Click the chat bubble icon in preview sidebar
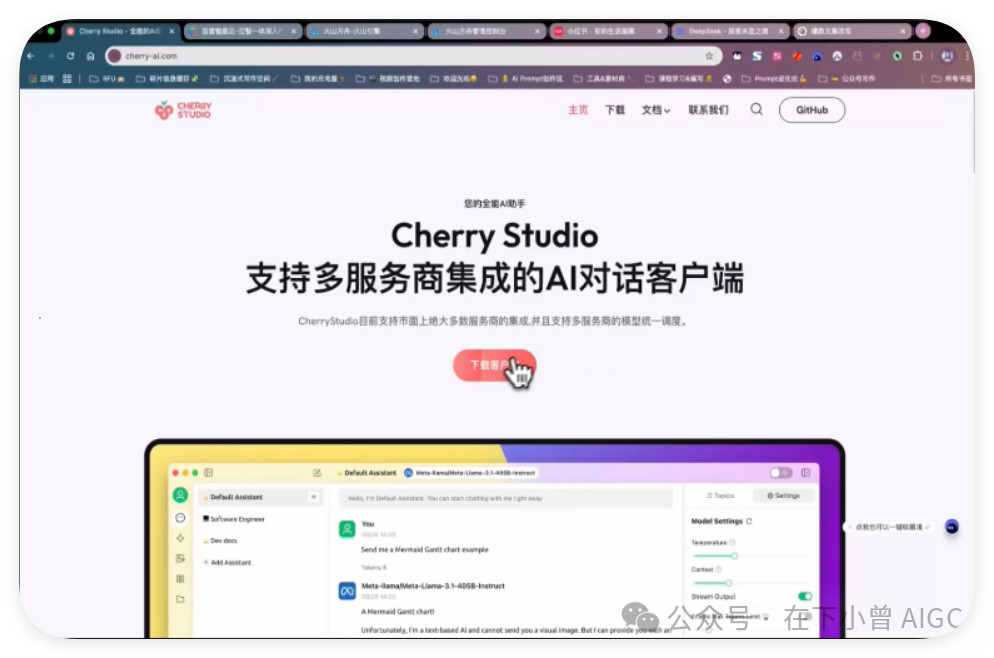 point(180,518)
